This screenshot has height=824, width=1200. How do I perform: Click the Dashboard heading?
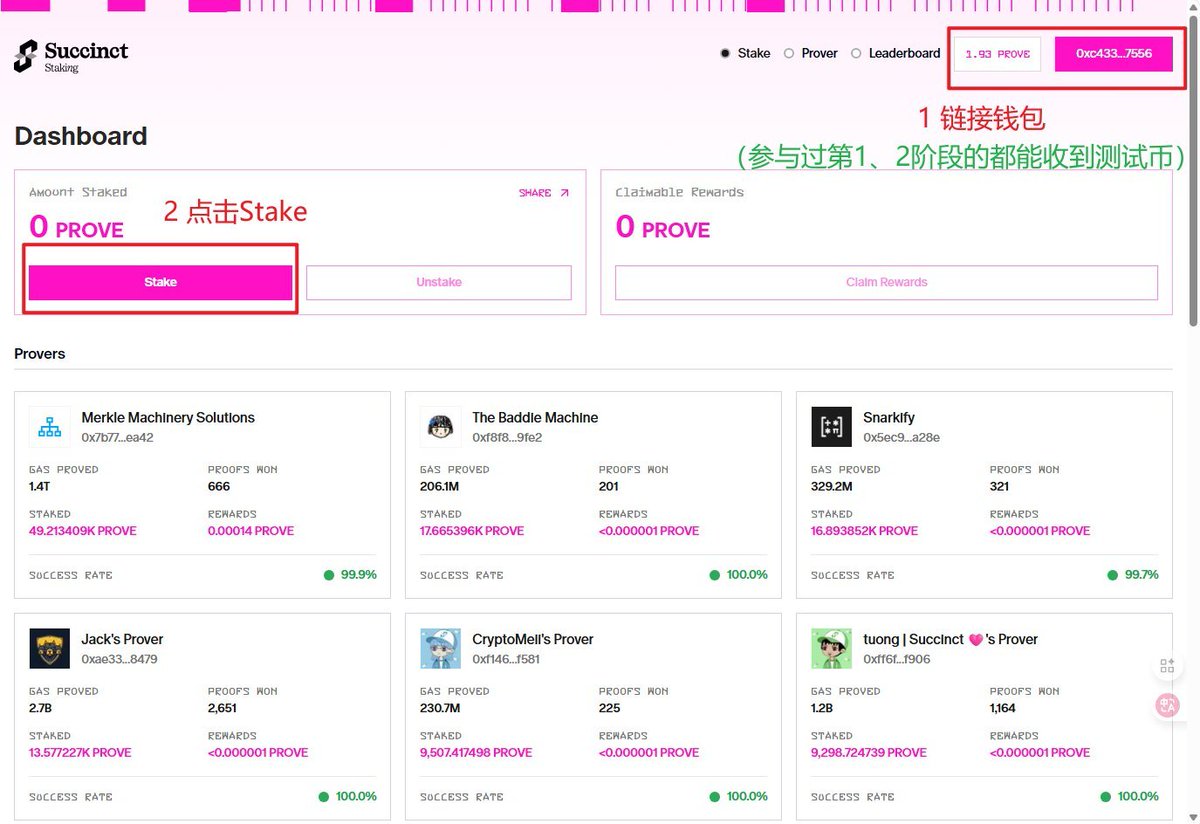[x=81, y=136]
